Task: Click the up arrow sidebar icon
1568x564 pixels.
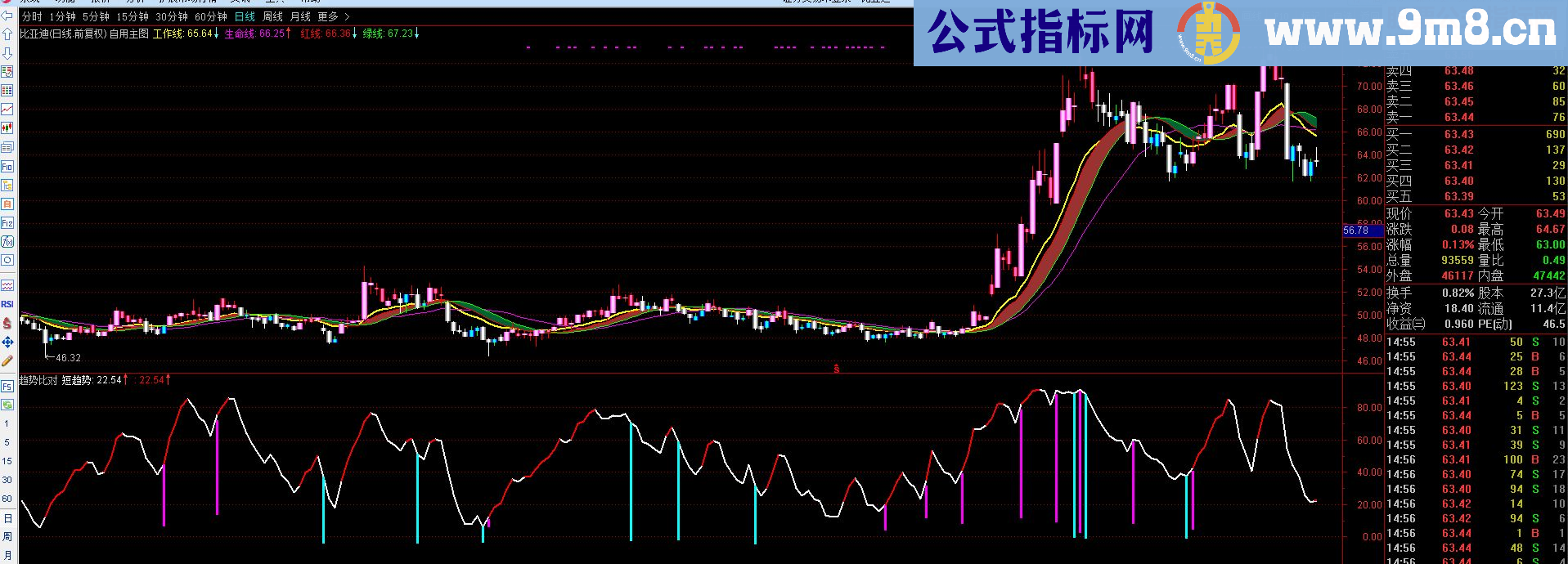Action: (x=7, y=34)
